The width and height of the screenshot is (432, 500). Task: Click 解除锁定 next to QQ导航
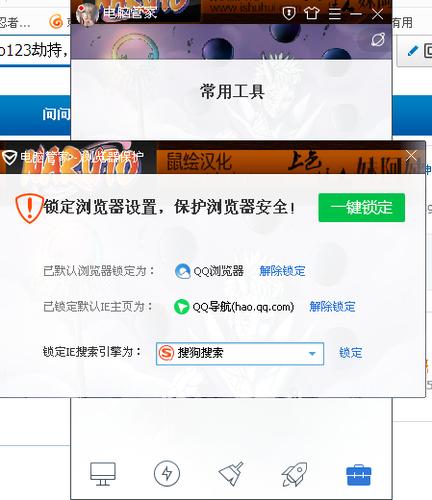point(332,306)
